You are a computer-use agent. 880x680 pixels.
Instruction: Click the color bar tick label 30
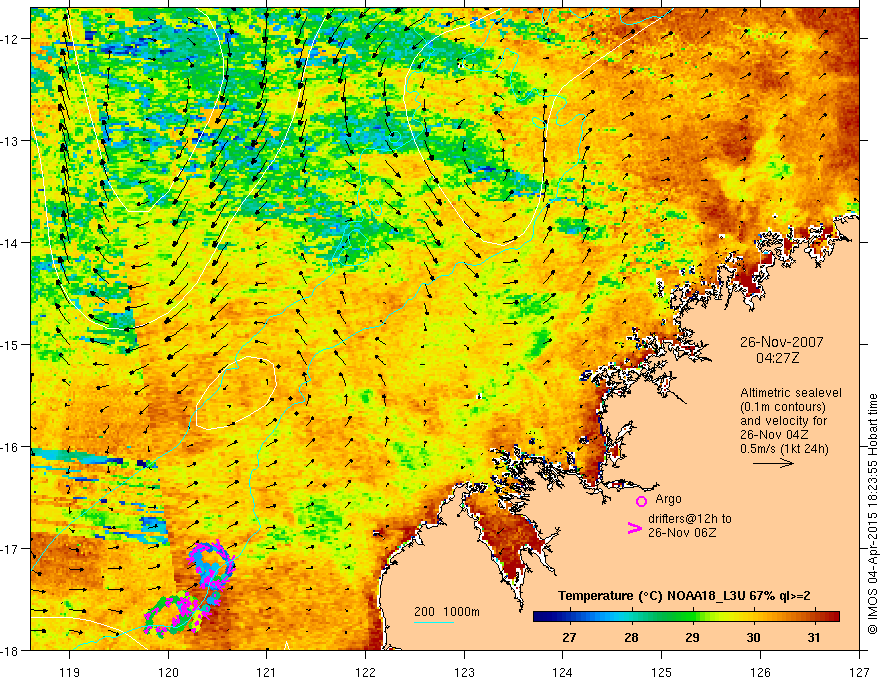pyautogui.click(x=753, y=637)
